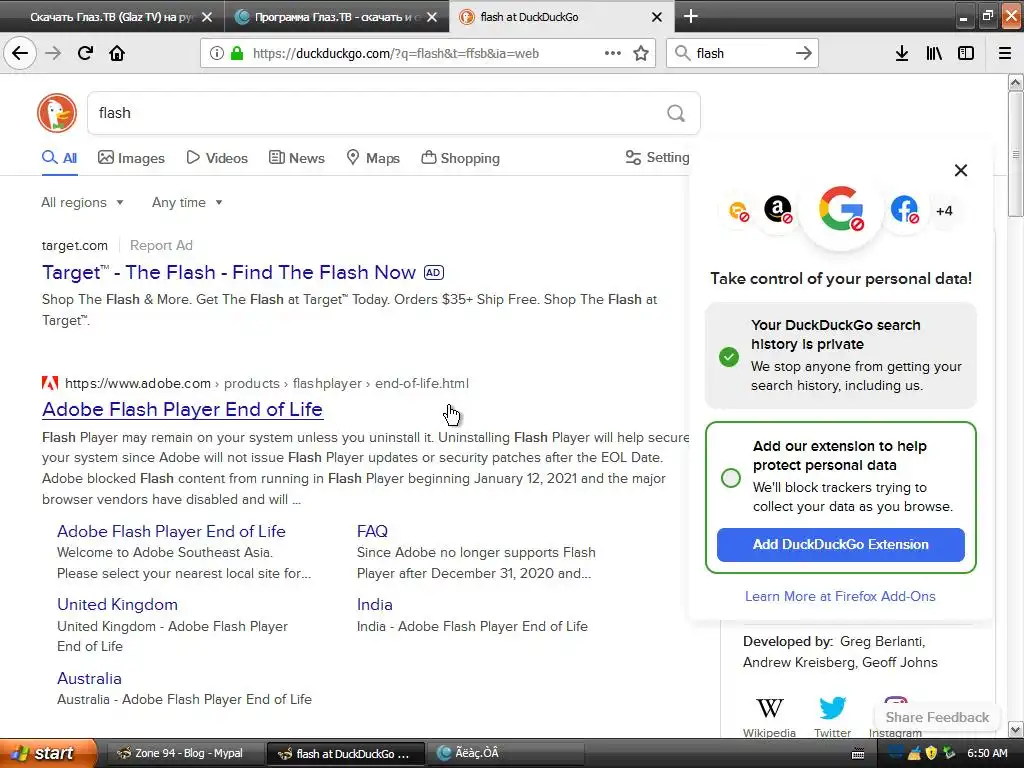The width and height of the screenshot is (1024, 768).
Task: Toggle the sidebar view icon
Action: [x=966, y=53]
